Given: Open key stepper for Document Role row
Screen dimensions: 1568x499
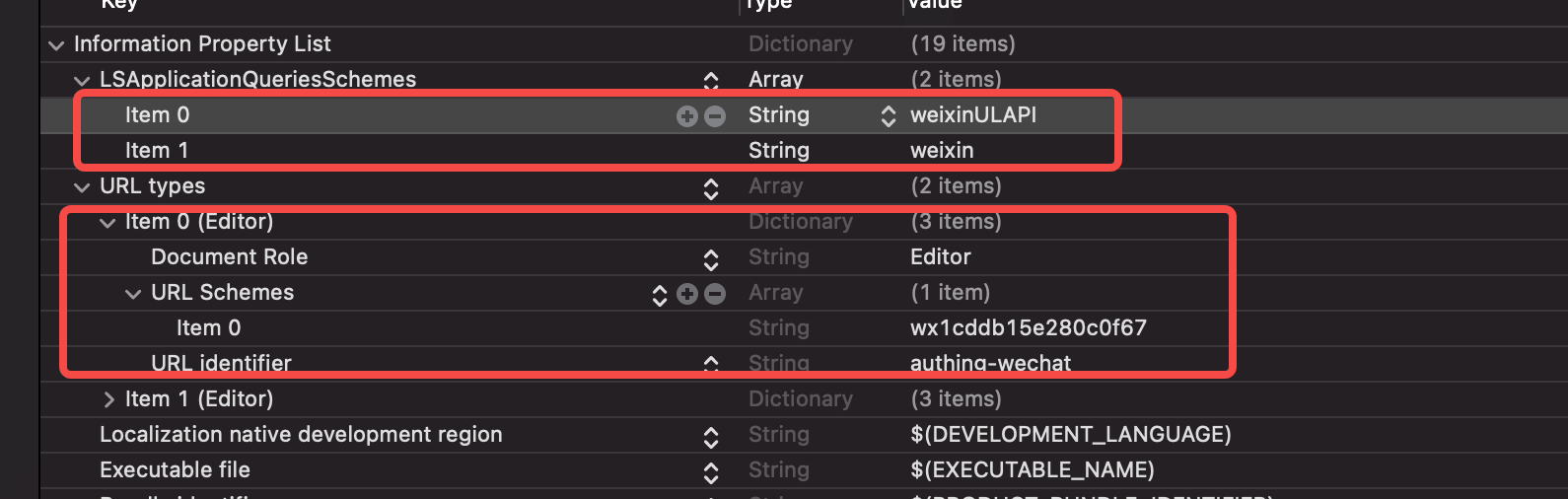Looking at the screenshot, I should pos(710,258).
